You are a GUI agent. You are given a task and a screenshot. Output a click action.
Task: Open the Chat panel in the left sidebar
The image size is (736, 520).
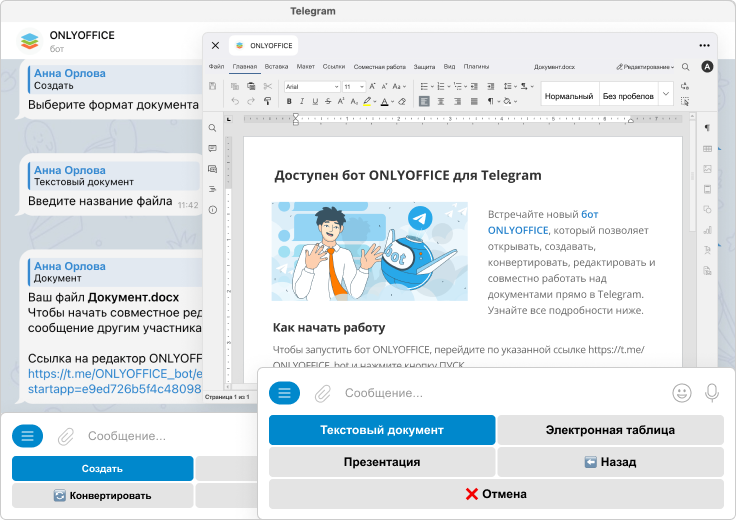tap(213, 169)
